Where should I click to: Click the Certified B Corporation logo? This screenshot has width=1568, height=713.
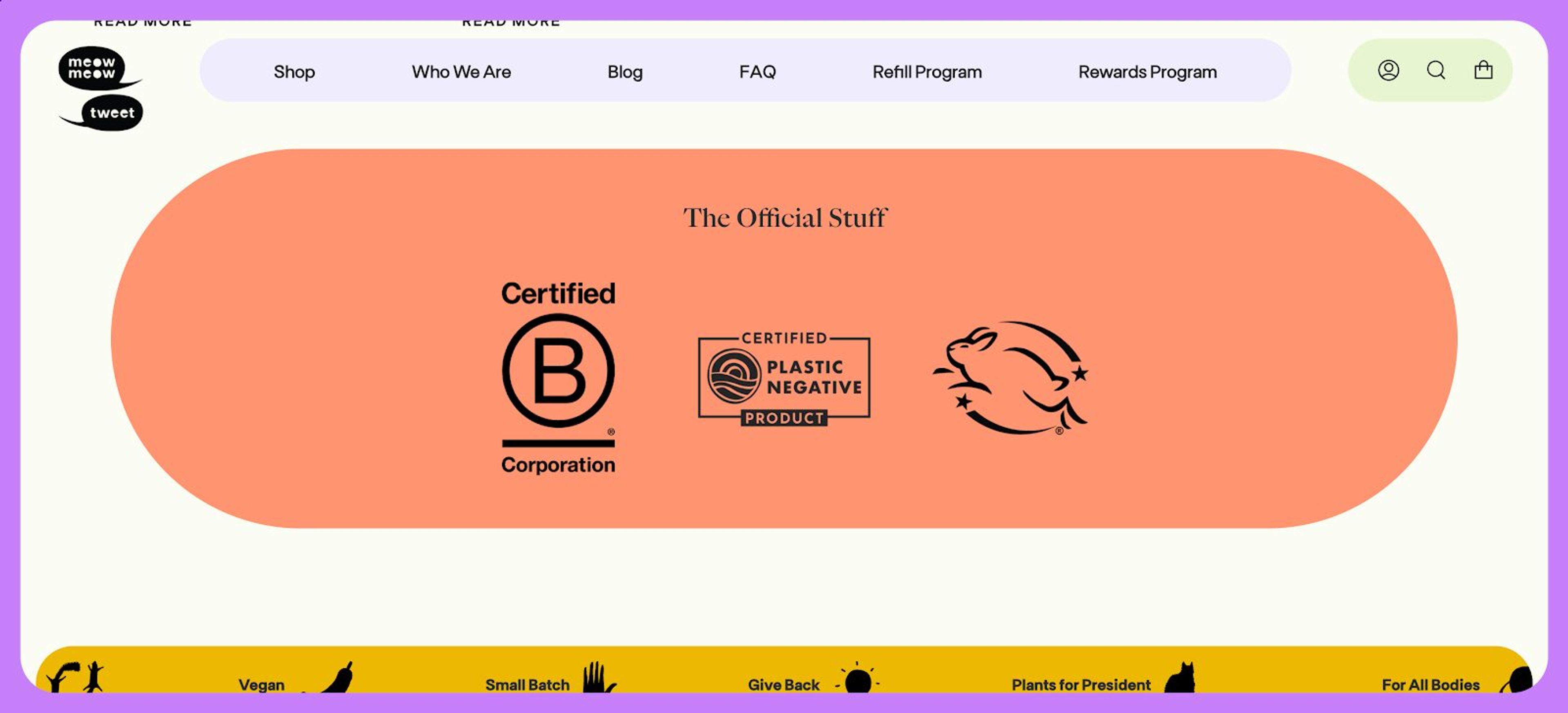pos(557,377)
